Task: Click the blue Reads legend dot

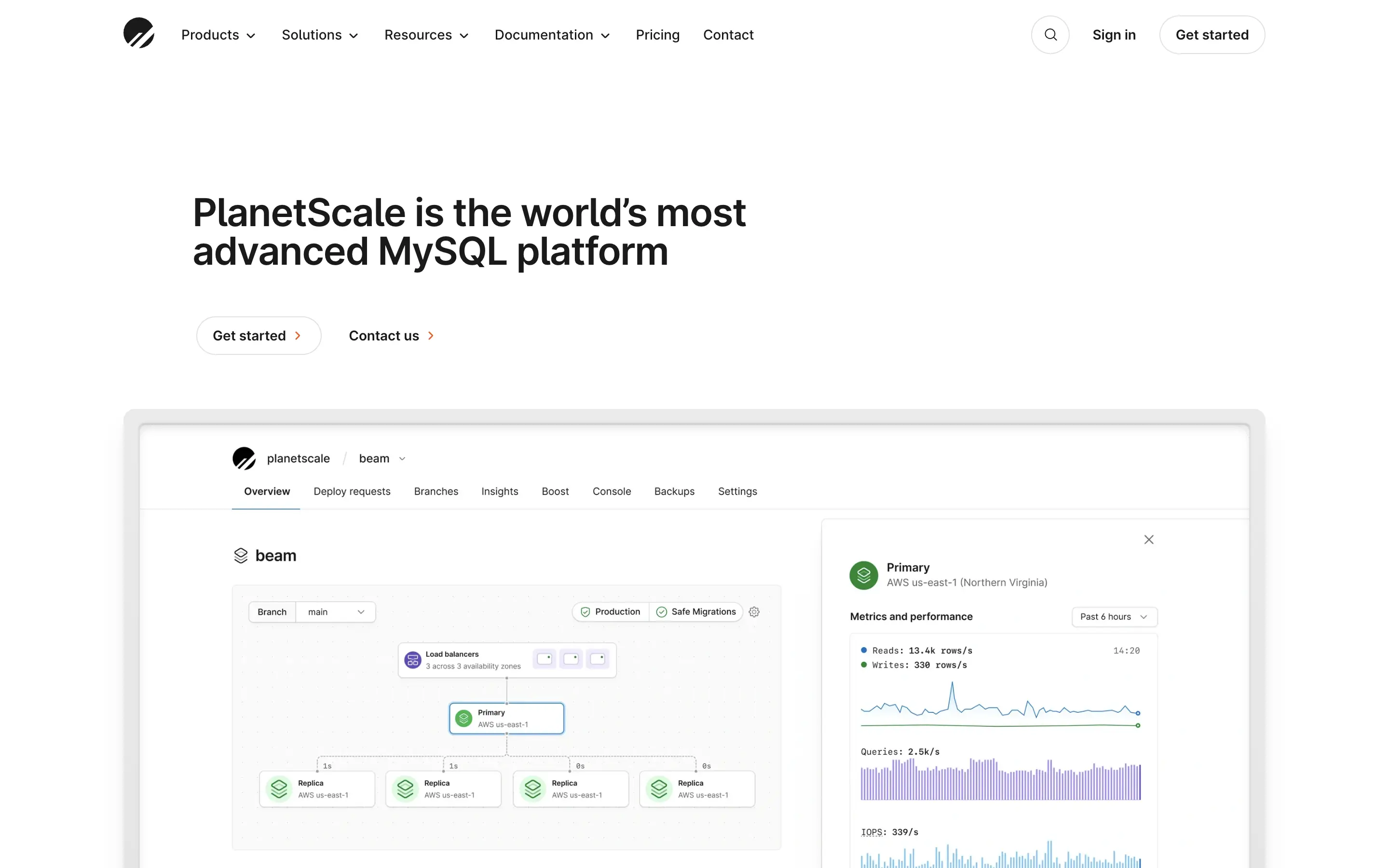Action: click(863, 650)
